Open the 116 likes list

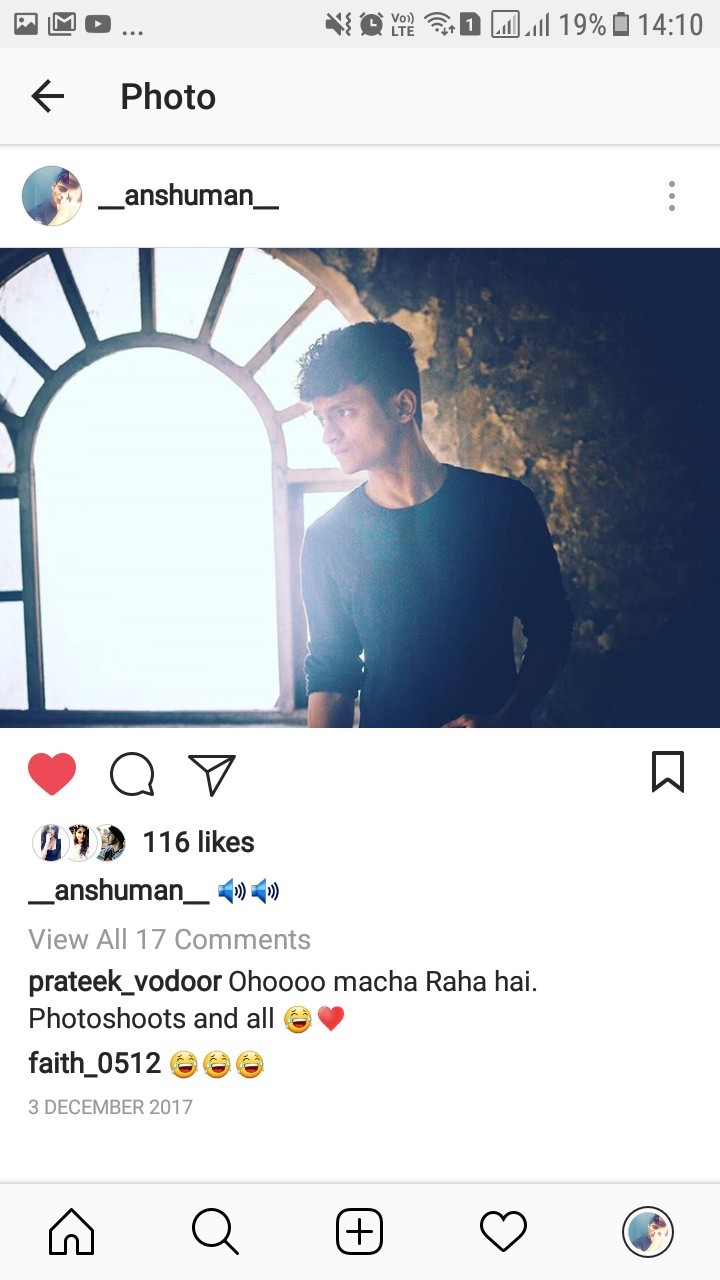tap(199, 842)
